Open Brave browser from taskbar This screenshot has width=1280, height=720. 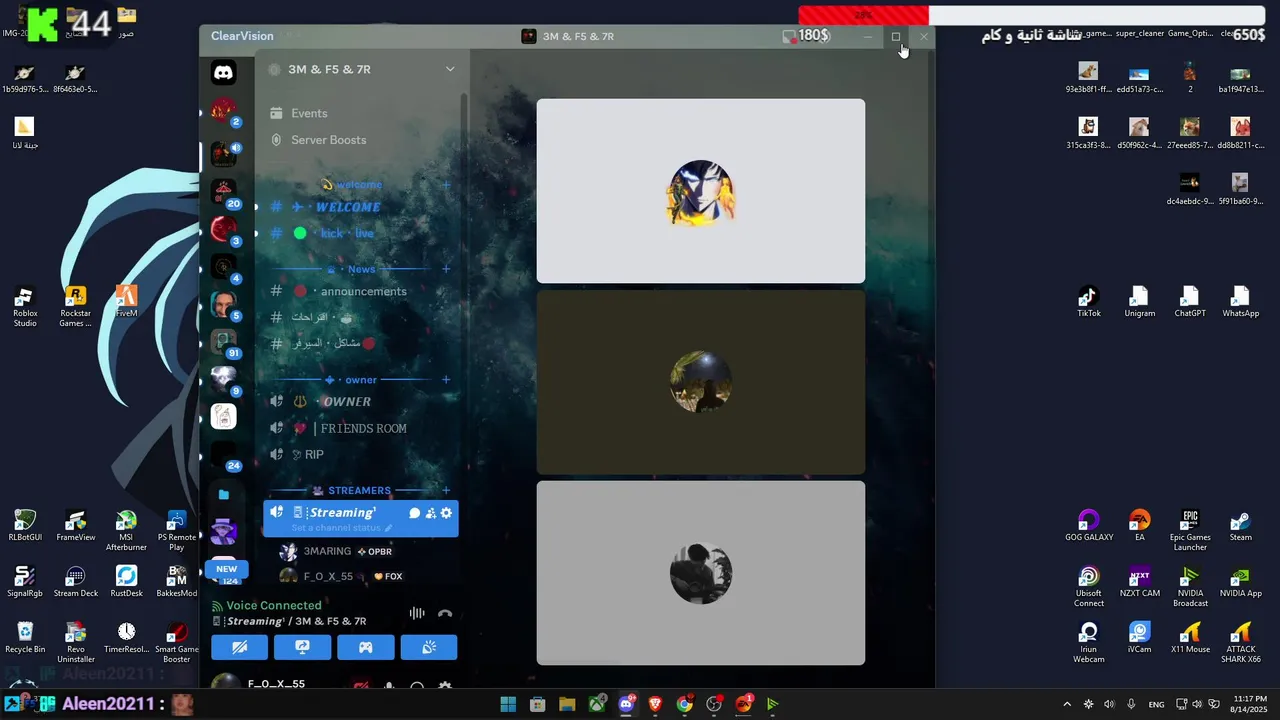point(655,704)
